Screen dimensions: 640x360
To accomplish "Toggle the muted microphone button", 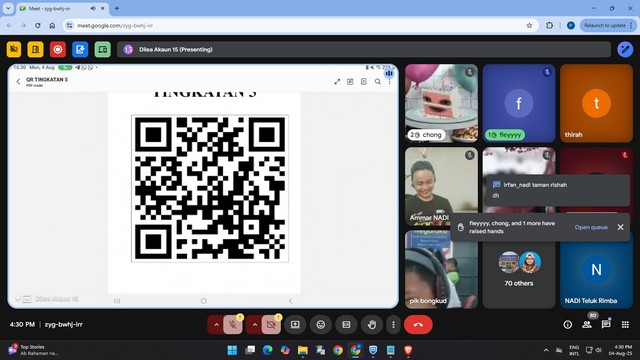I will [x=233, y=325].
